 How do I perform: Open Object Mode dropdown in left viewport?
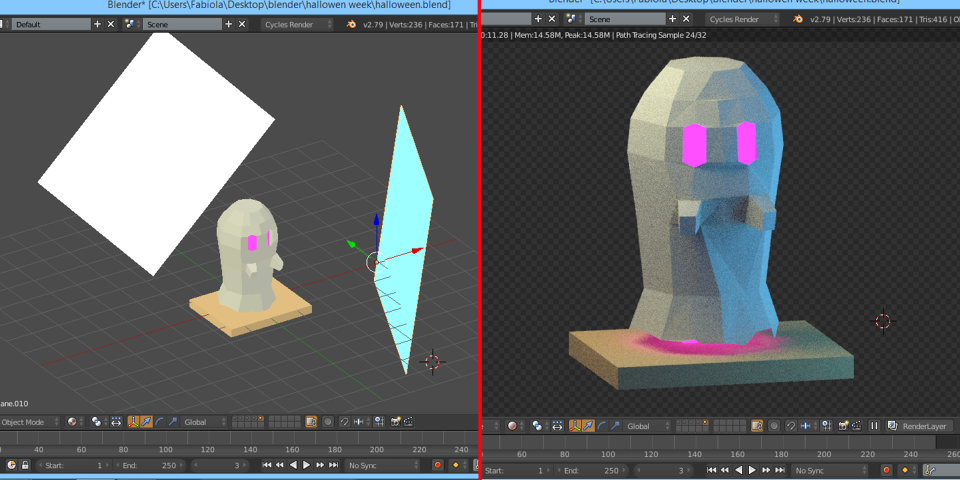(x=29, y=422)
